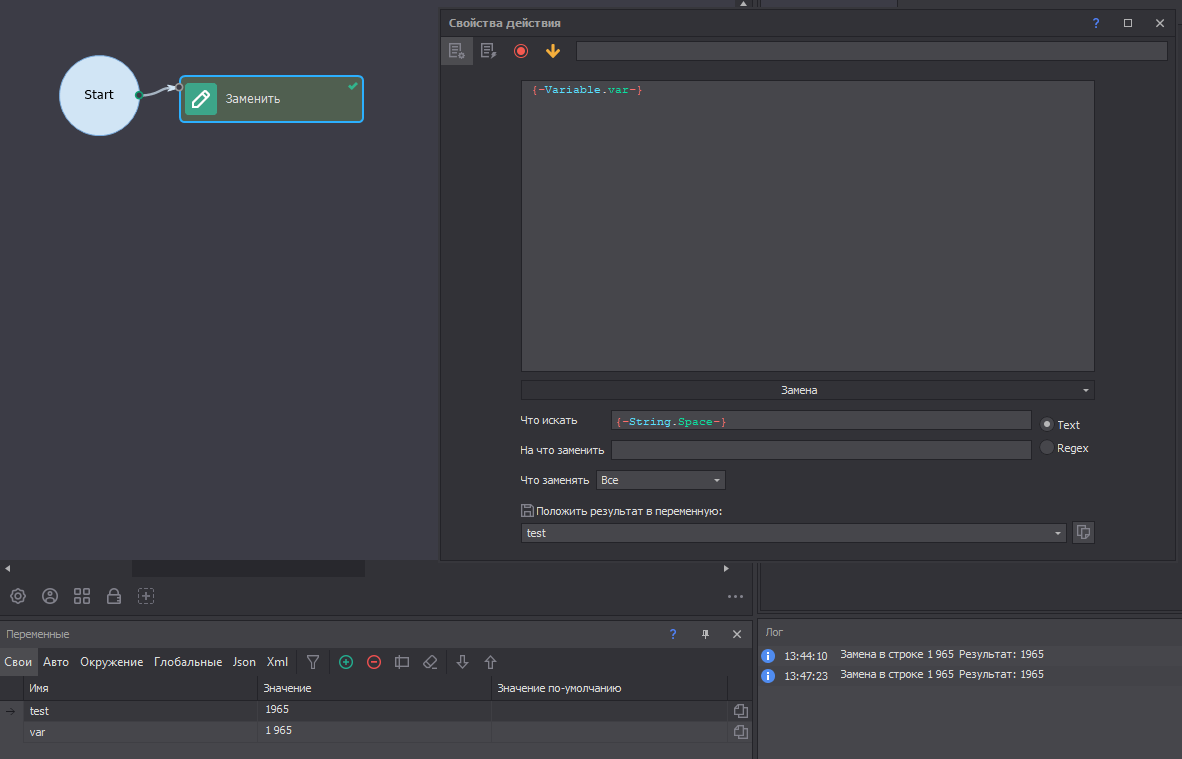Select the Regex radio button

pos(1047,448)
